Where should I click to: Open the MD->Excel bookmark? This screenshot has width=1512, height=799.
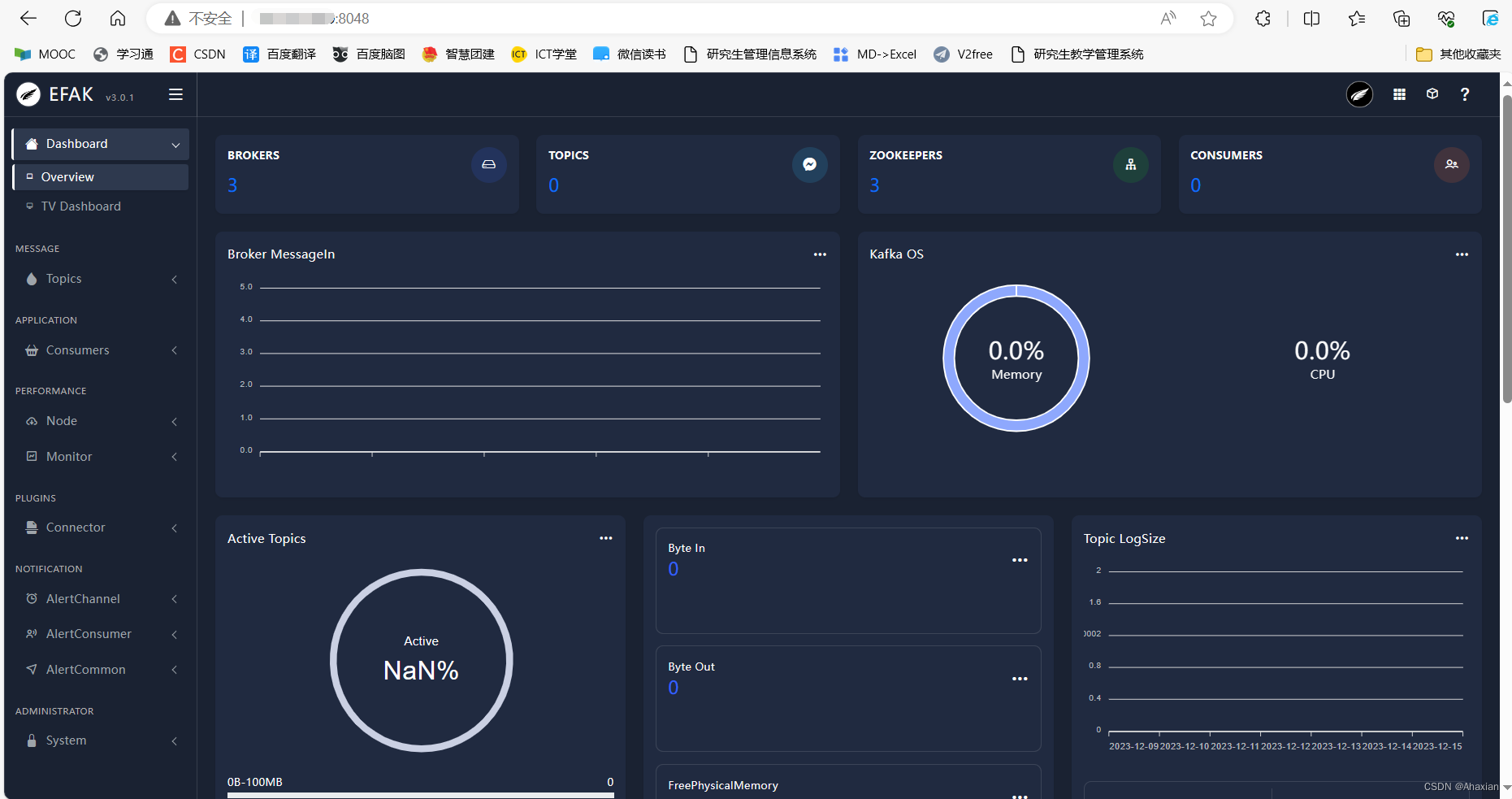874,54
